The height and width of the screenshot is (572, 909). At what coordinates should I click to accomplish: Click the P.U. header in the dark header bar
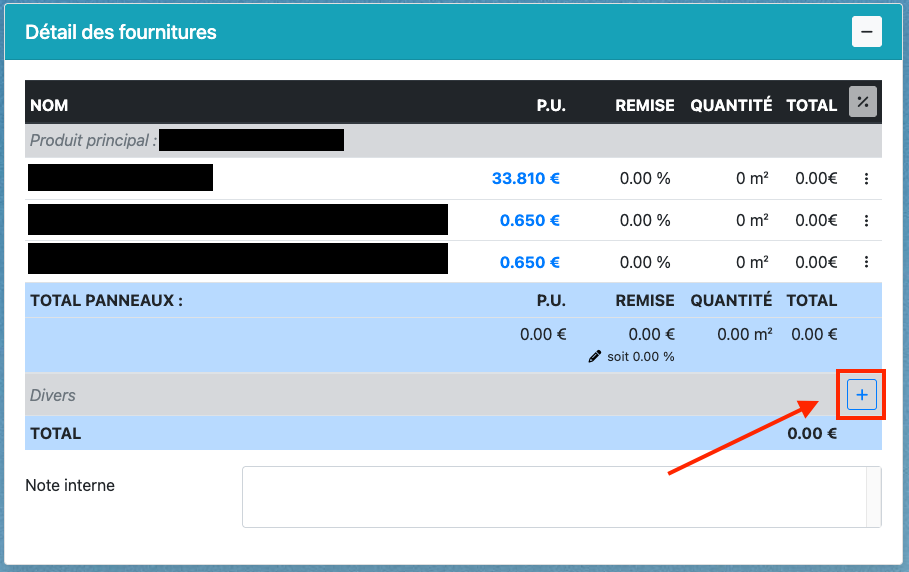coord(550,105)
